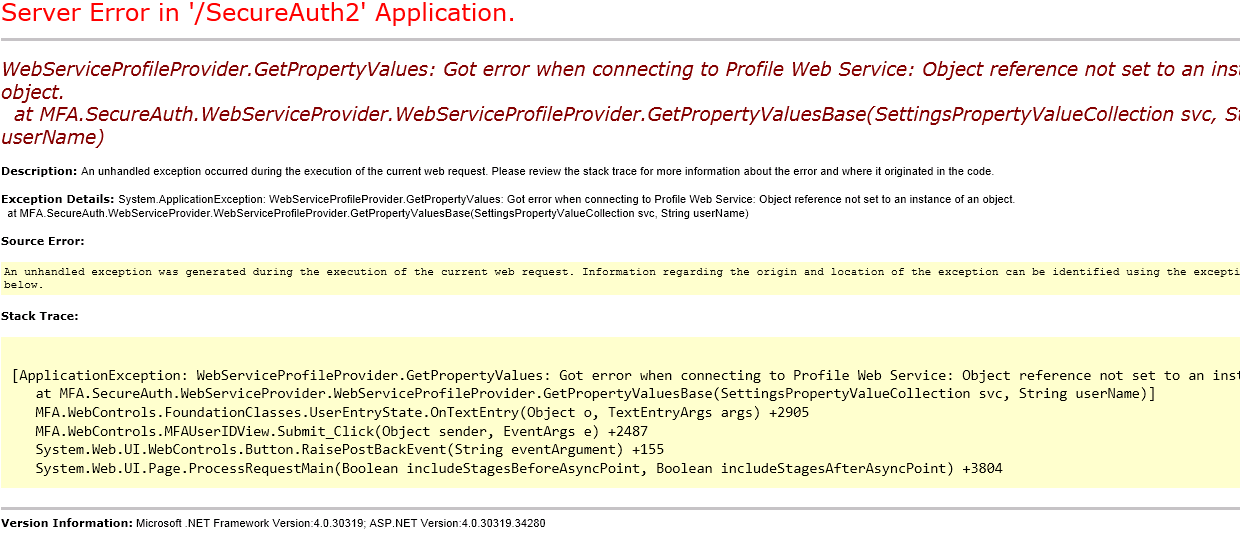Click the 'Description:' label
This screenshot has height=554, width=1240.
39,171
